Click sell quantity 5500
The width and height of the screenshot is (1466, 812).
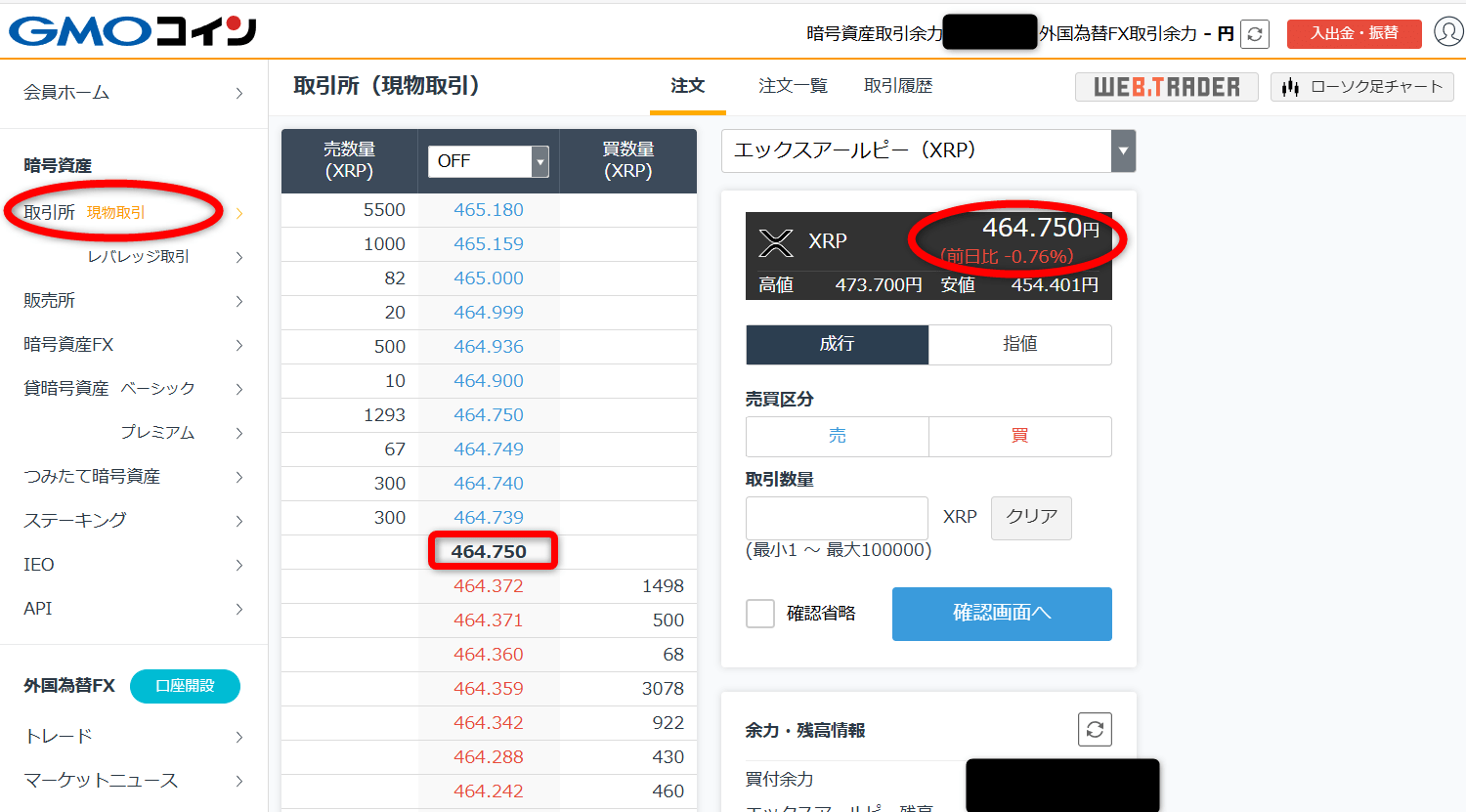coord(384,210)
